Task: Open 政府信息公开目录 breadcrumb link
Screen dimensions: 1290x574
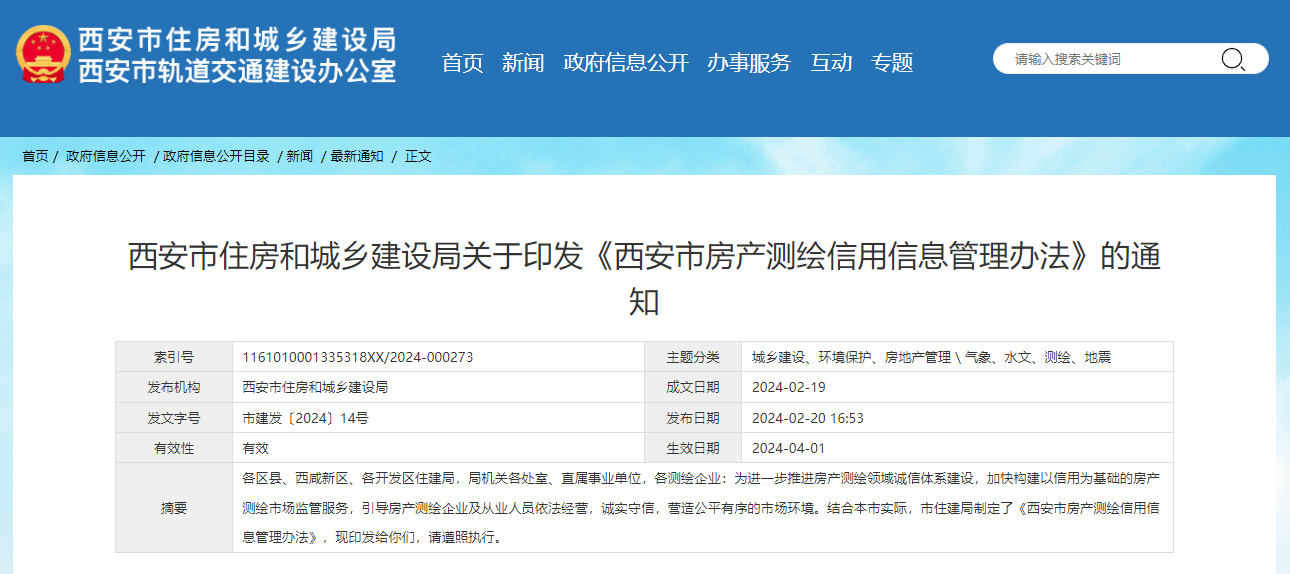Action: click(x=217, y=156)
